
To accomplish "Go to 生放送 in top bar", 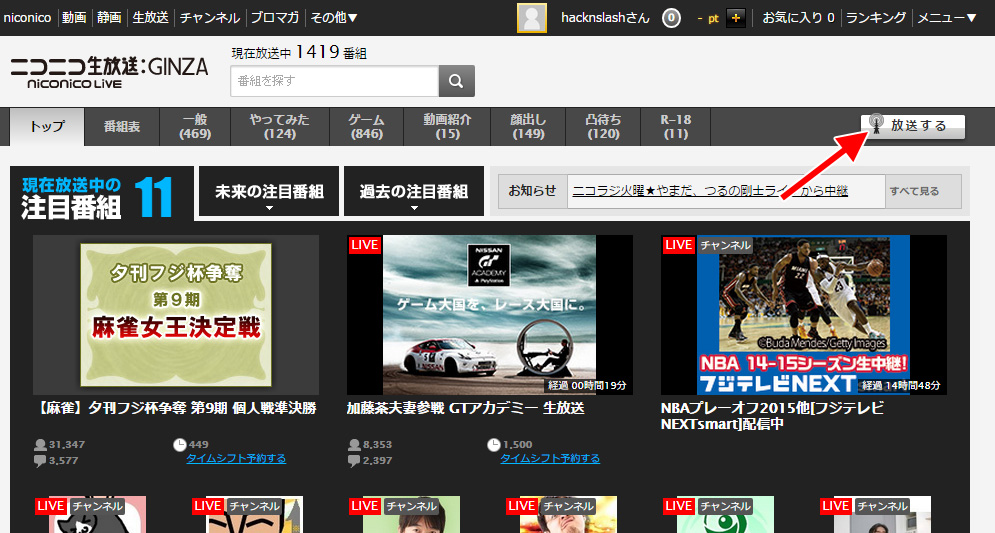I will point(150,18).
